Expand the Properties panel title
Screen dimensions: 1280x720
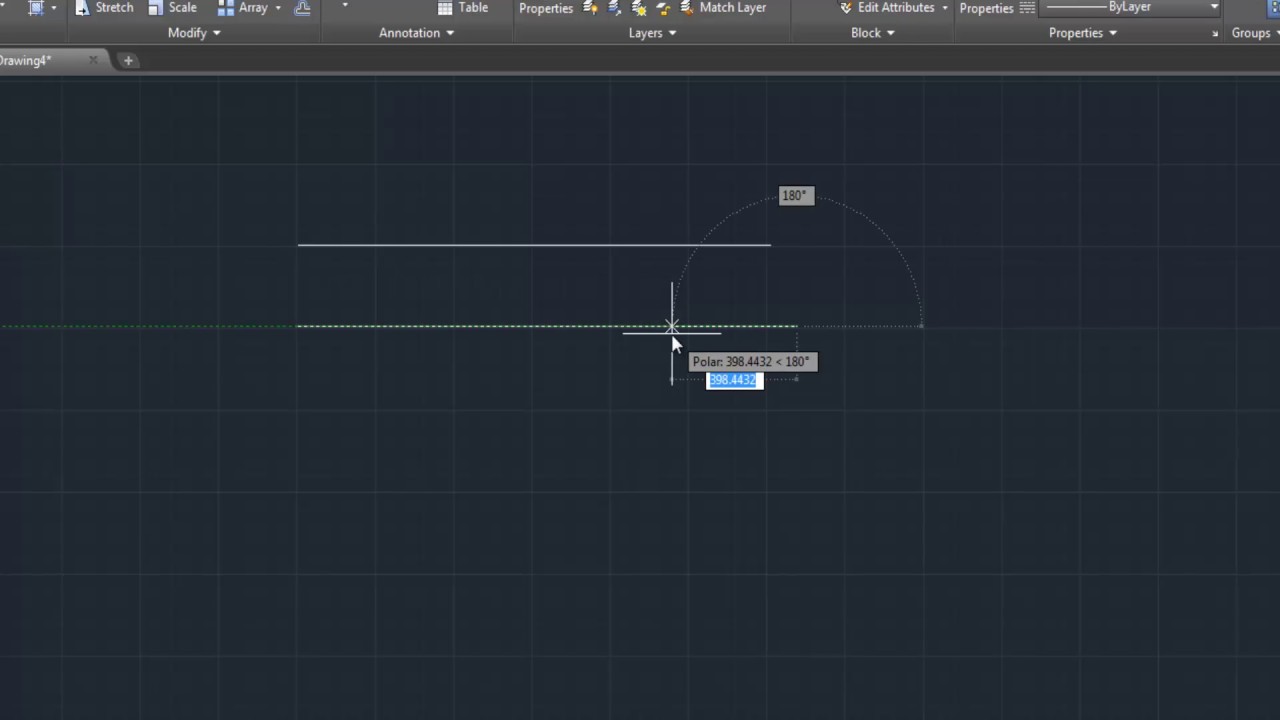[1082, 33]
